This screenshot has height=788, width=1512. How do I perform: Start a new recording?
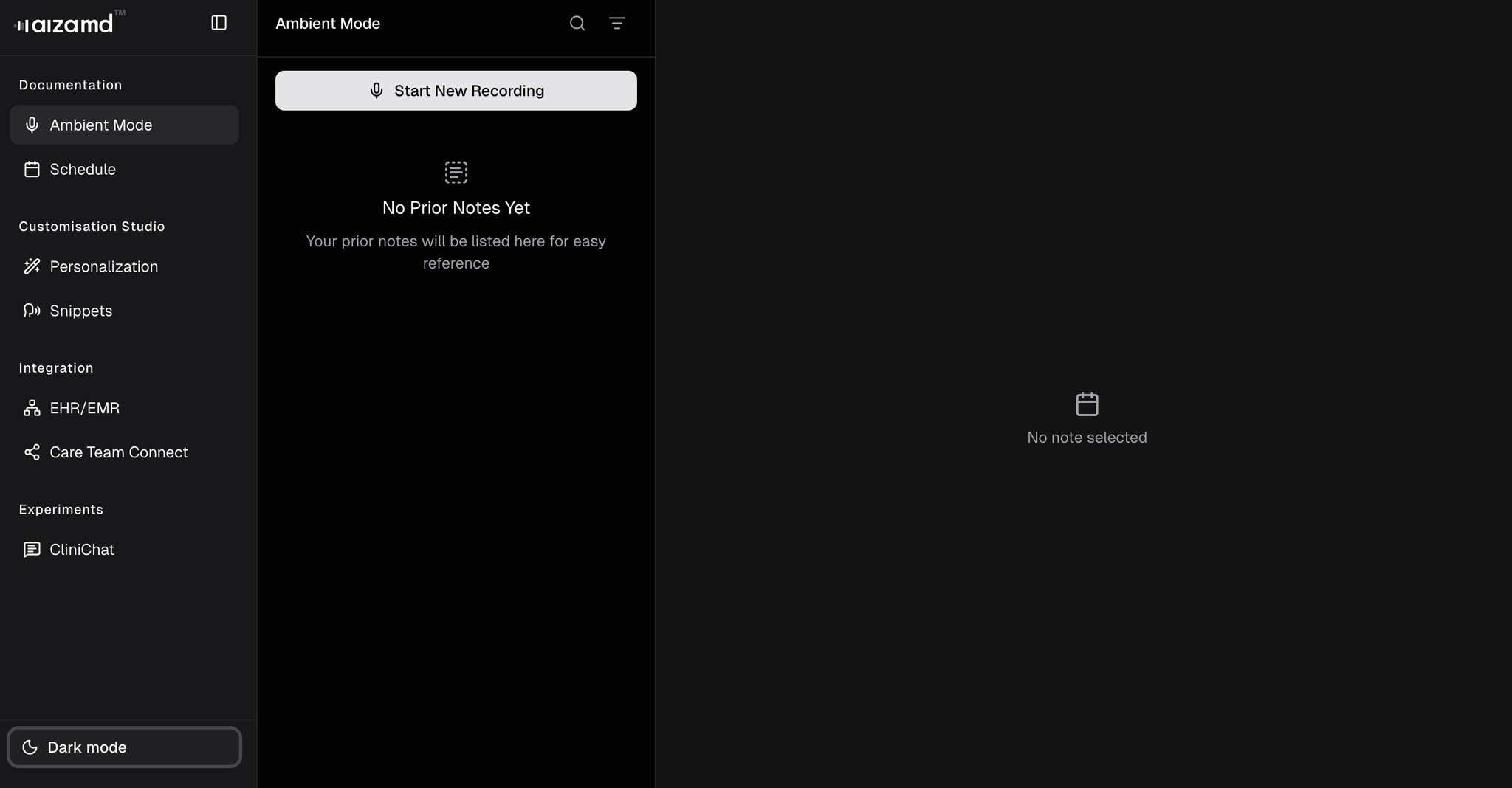click(x=456, y=91)
